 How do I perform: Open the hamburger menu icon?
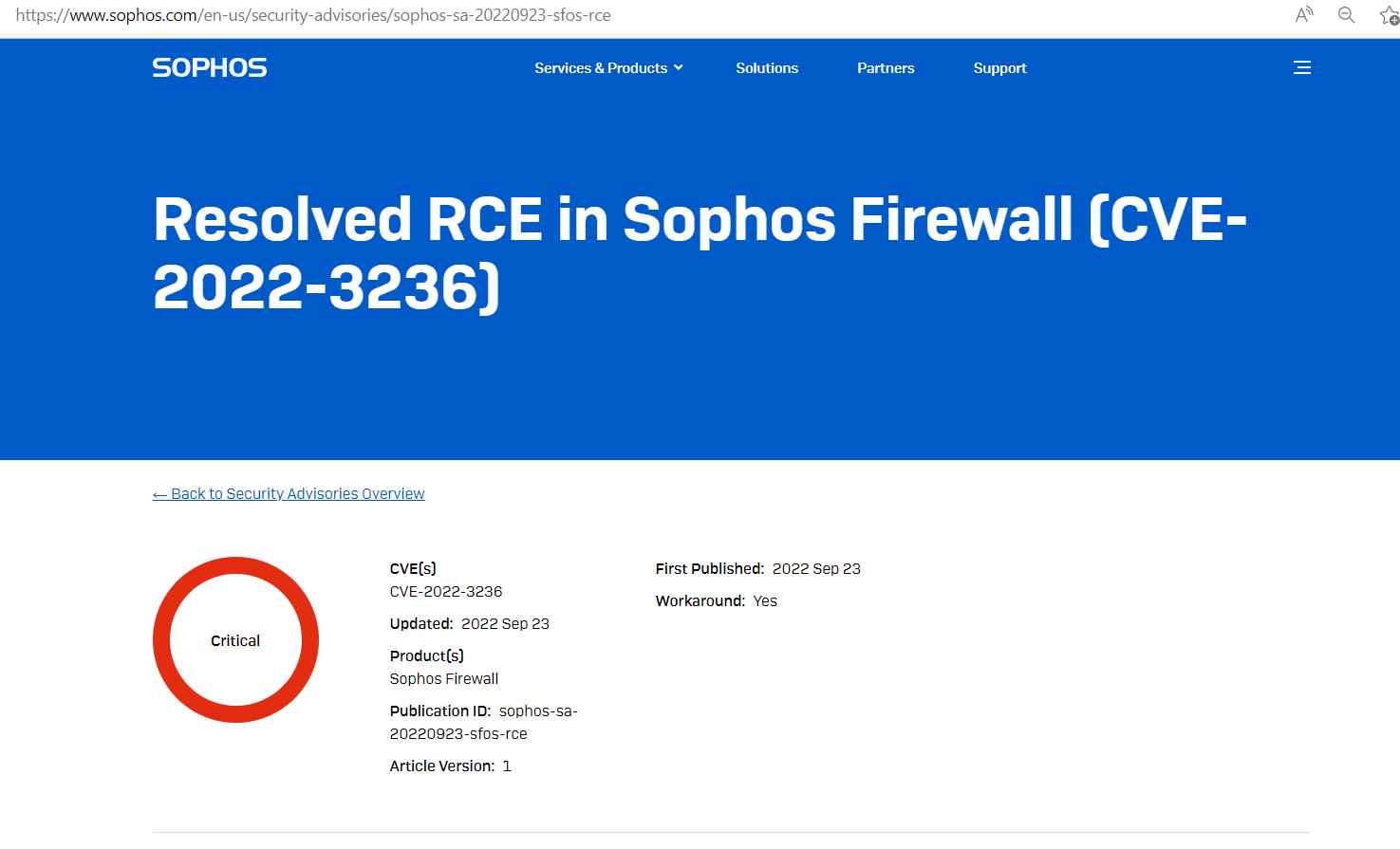click(1302, 67)
